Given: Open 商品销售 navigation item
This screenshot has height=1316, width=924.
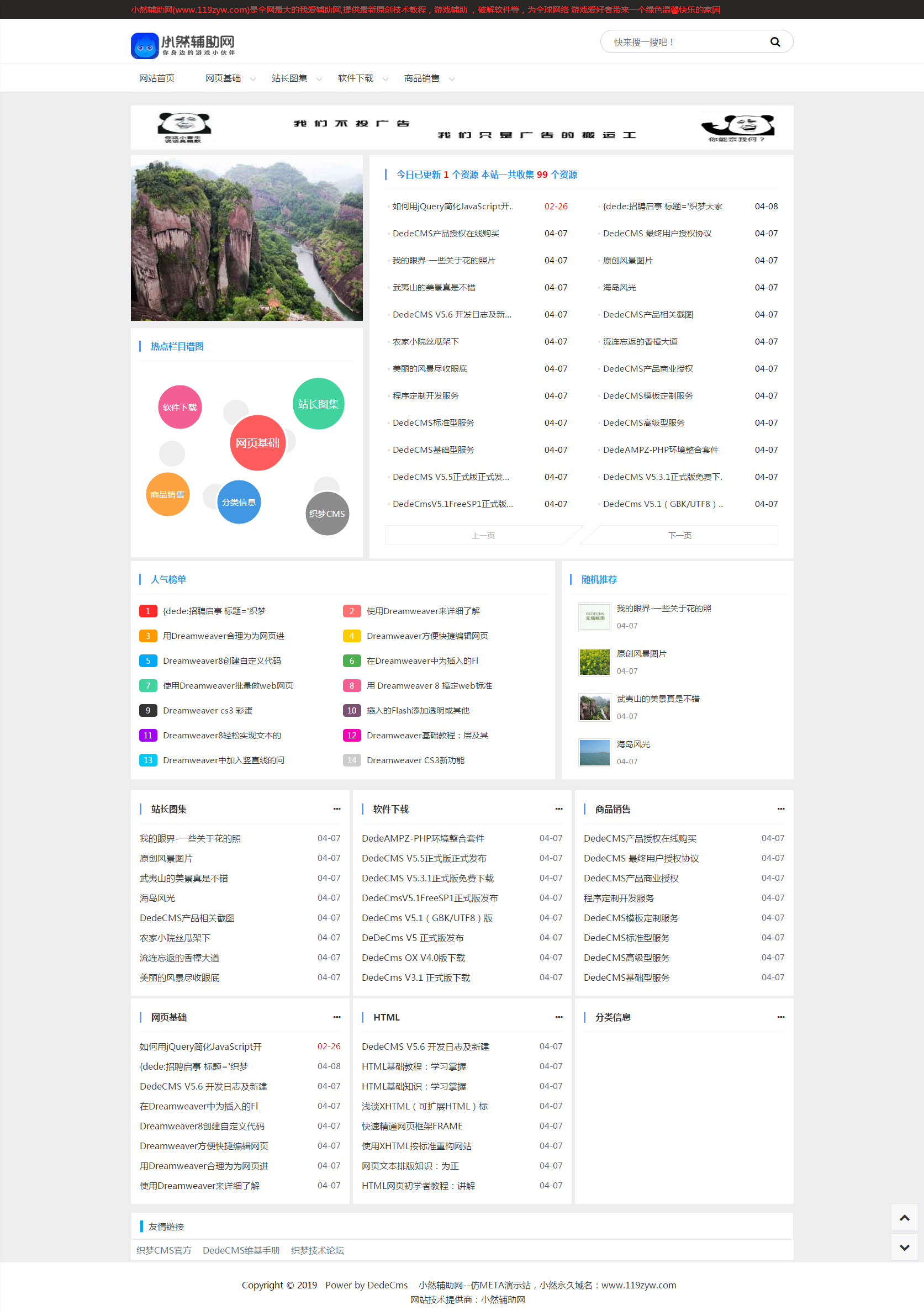Looking at the screenshot, I should tap(421, 78).
